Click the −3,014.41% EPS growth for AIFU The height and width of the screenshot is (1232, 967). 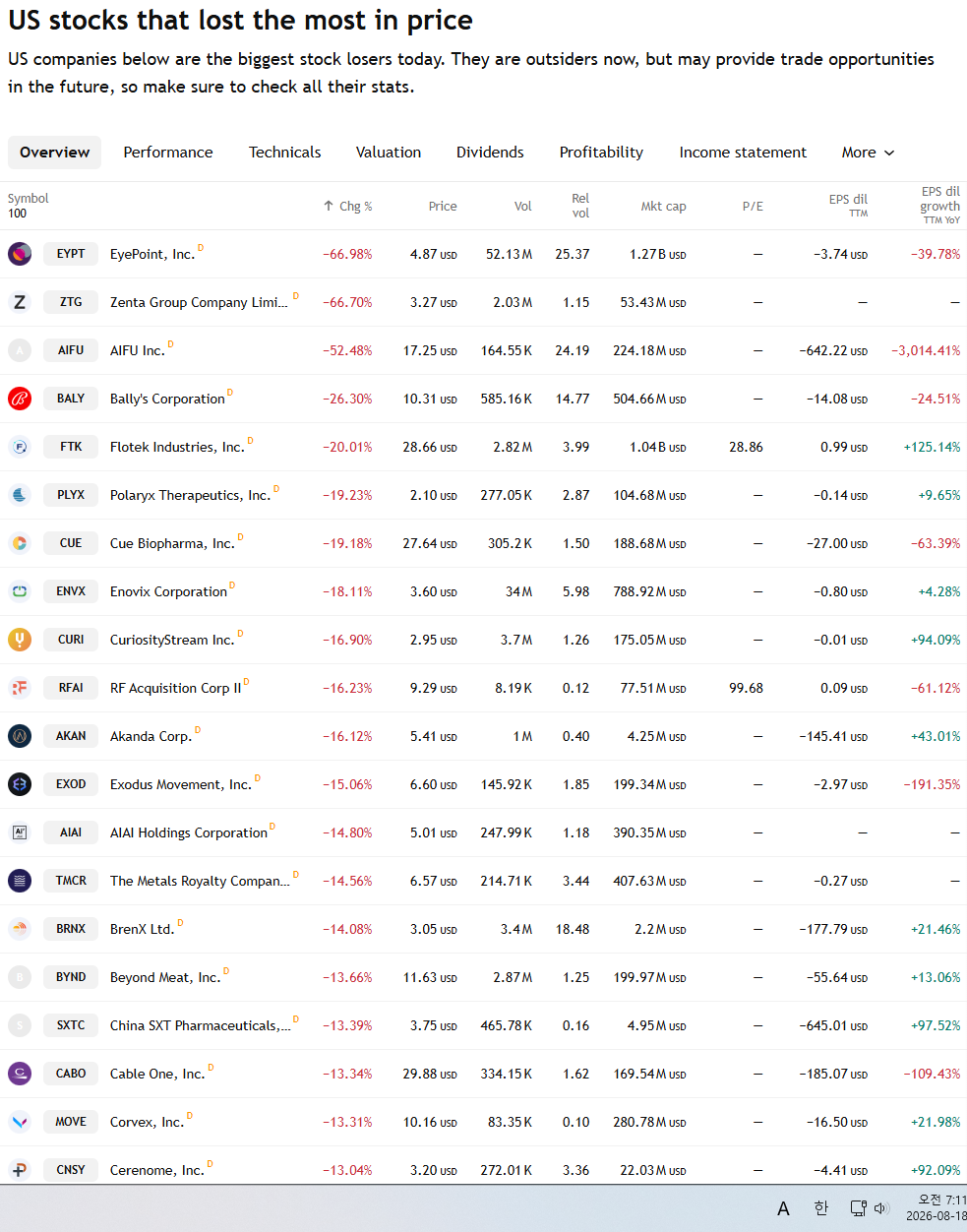(x=926, y=350)
